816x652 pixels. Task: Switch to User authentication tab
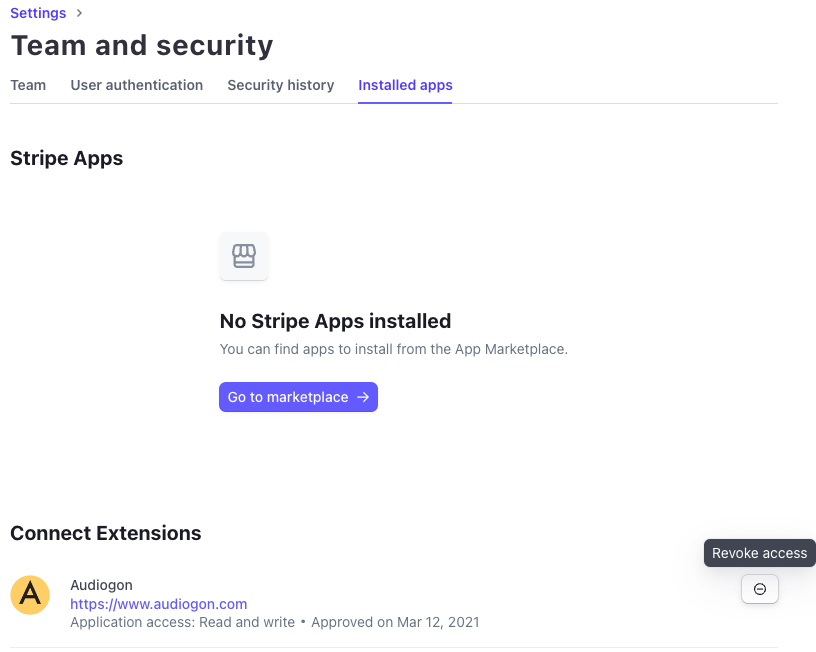tap(137, 85)
